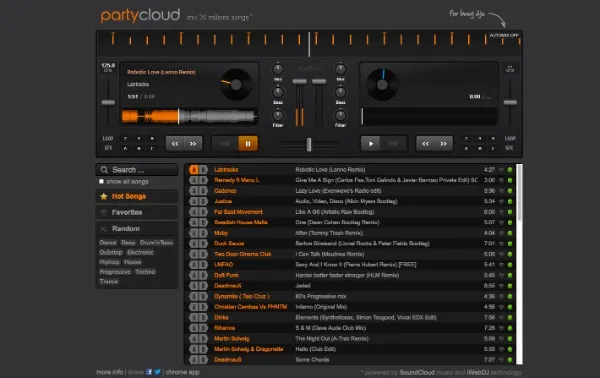Filter by Progressive genre tag
Screen dimensions: 600x378
pos(115,272)
